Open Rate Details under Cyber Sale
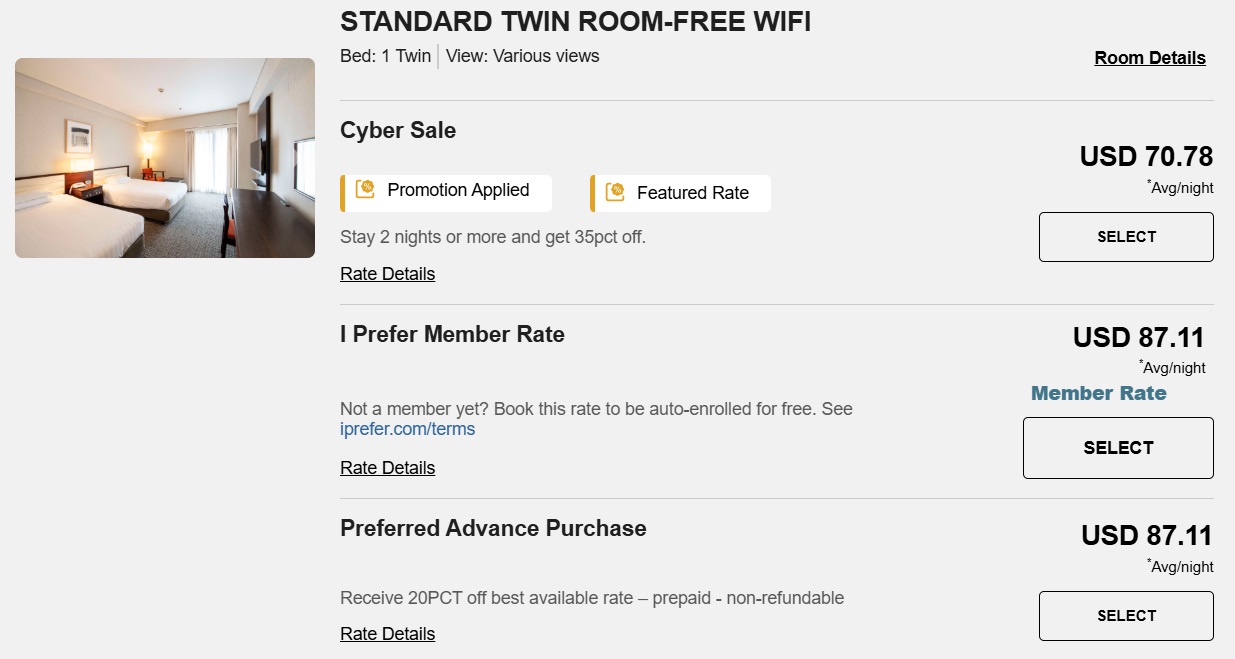The height and width of the screenshot is (659, 1235). coord(387,273)
